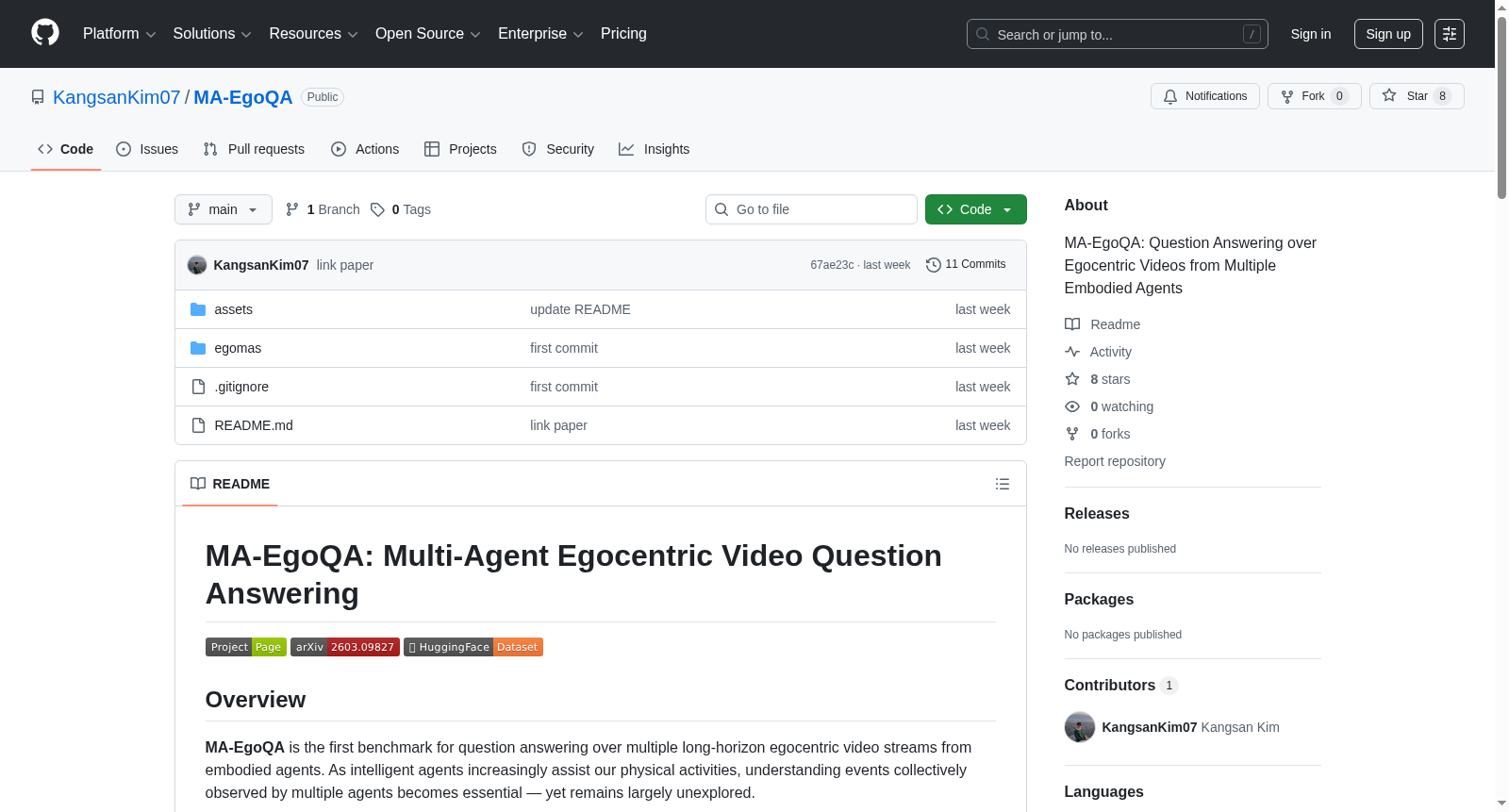Viewport: 1509px width, 812px height.
Task: Star the MA-EgoQA repository
Action: tap(1417, 96)
